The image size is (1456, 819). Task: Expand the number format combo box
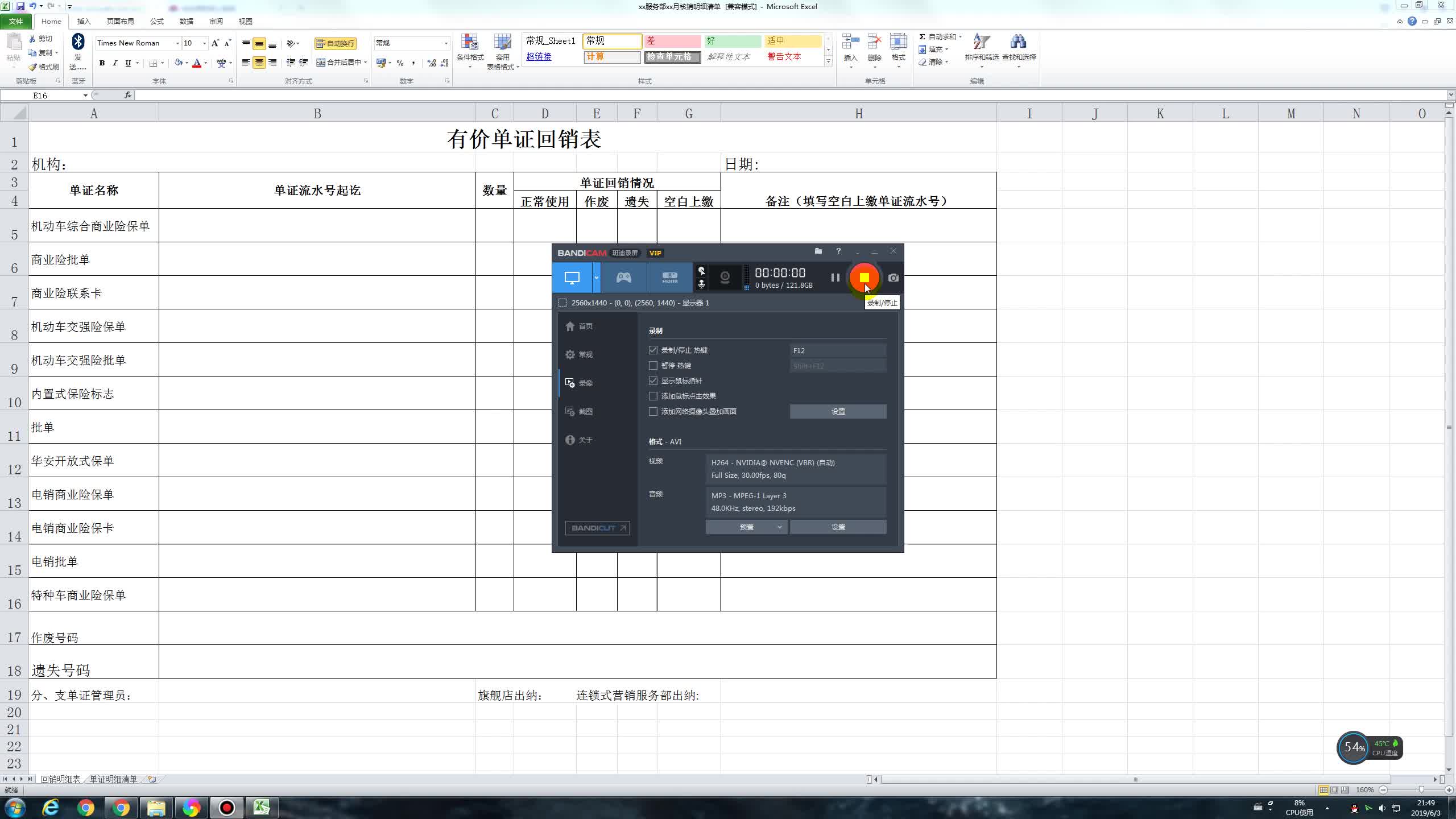pyautogui.click(x=446, y=43)
